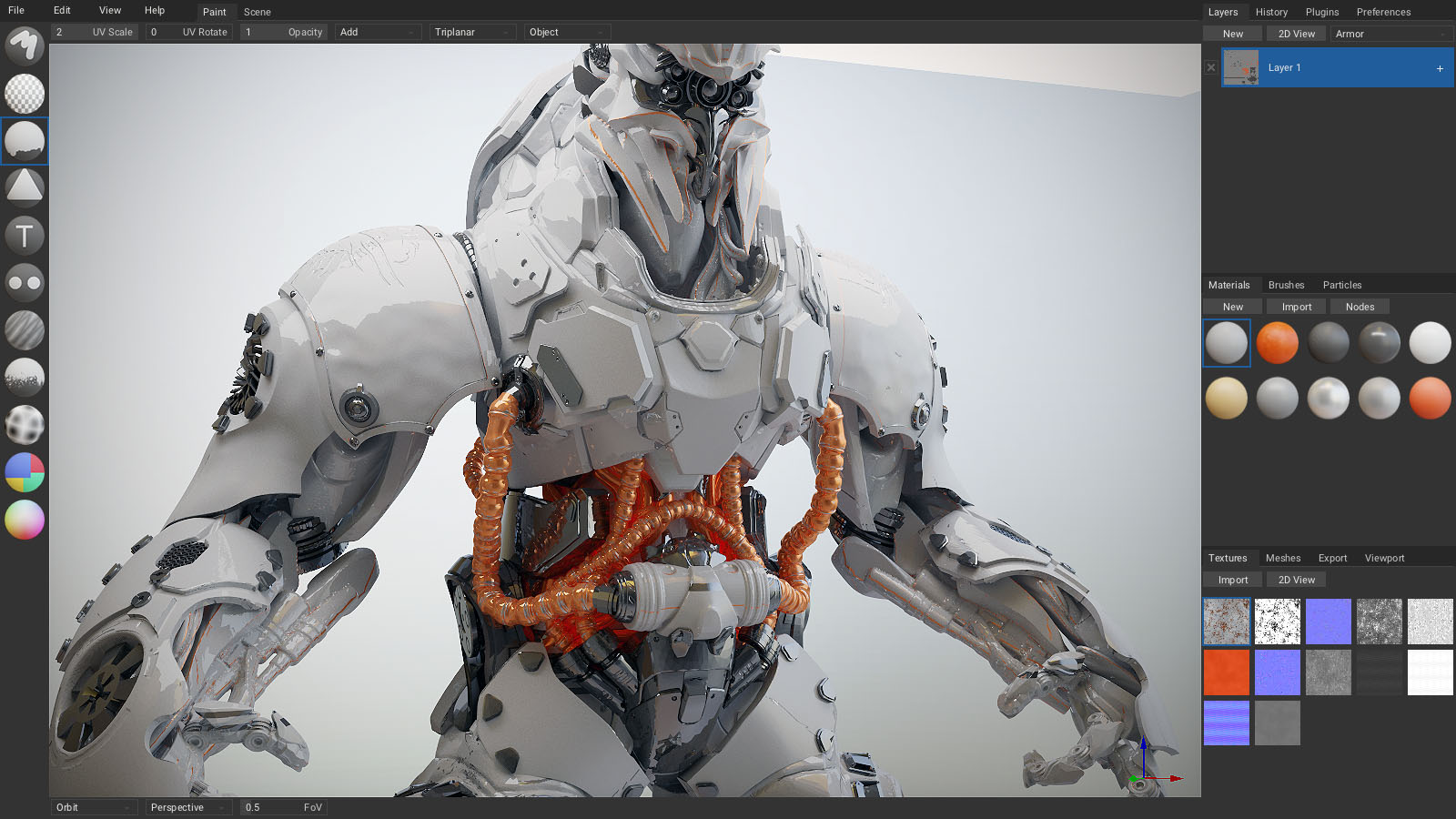The height and width of the screenshot is (819, 1456).
Task: Open the Scene tab at the top
Action: tap(258, 12)
